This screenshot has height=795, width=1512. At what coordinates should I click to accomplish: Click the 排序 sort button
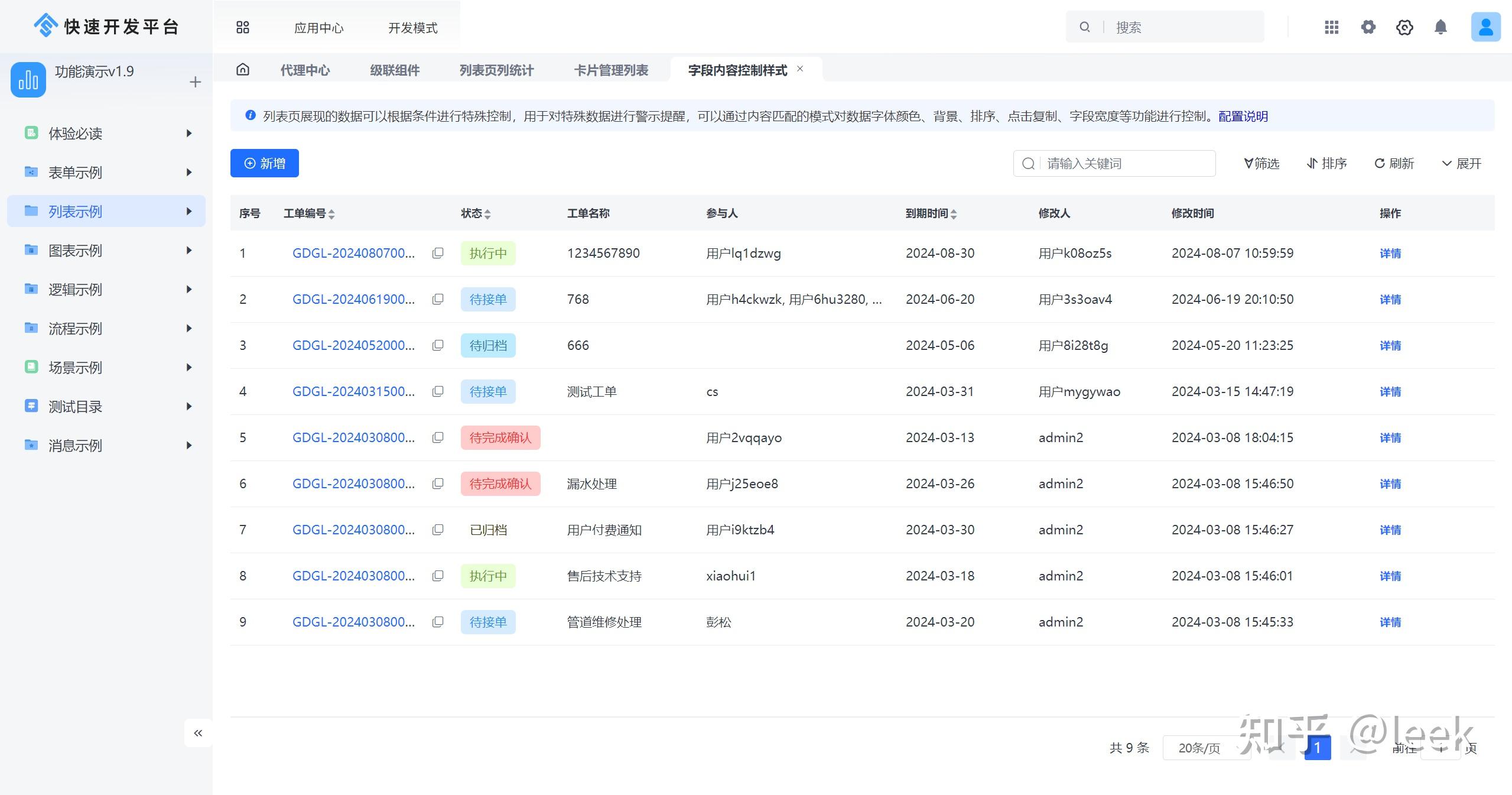pyautogui.click(x=1327, y=163)
